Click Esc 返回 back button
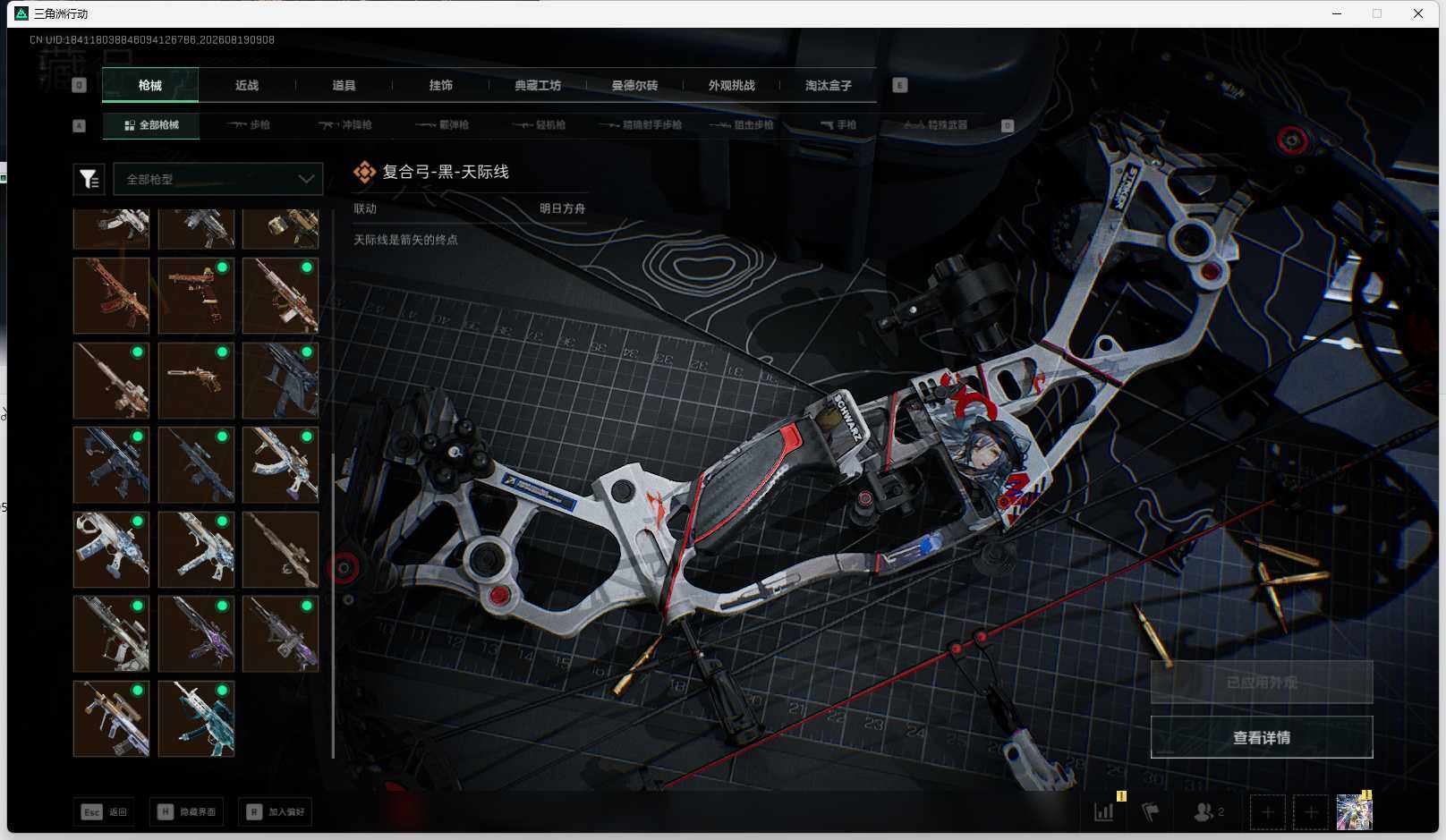Viewport: 1446px width, 840px height. point(105,812)
